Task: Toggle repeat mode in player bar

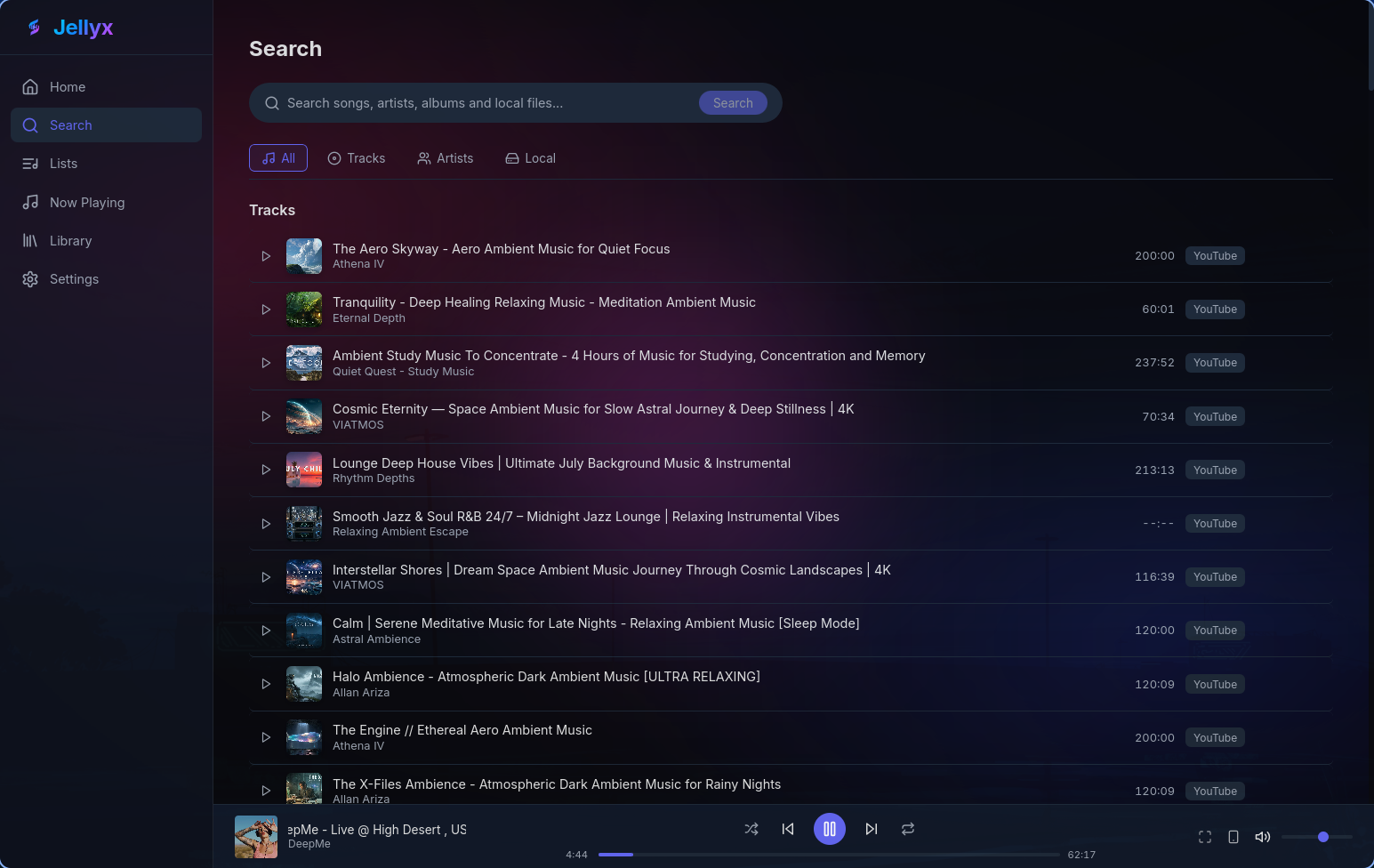Action: pyautogui.click(x=908, y=829)
